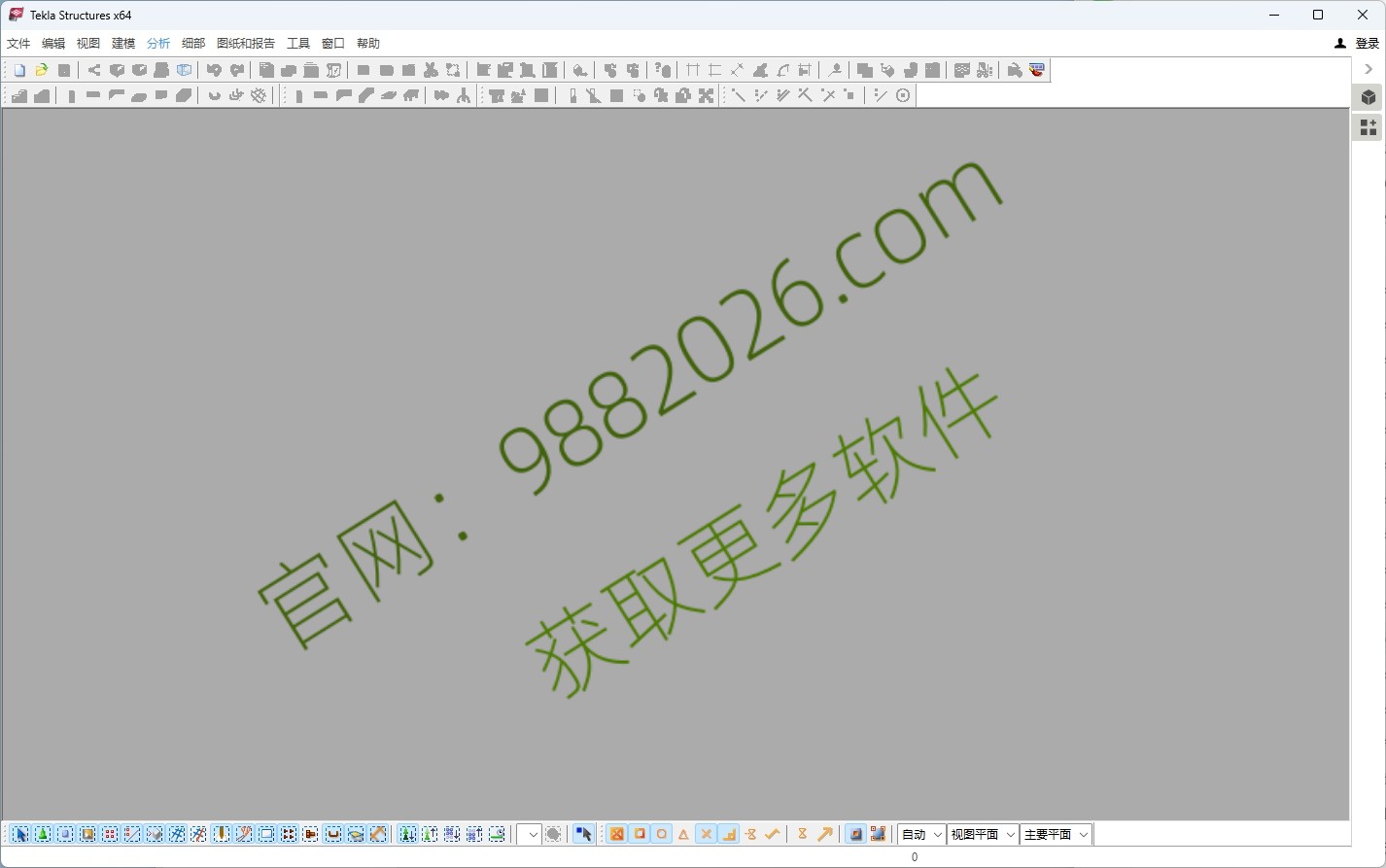Viewport: 1386px width, 868px height.
Task: Toggle snap to perpendicular points switch
Action: 728,834
